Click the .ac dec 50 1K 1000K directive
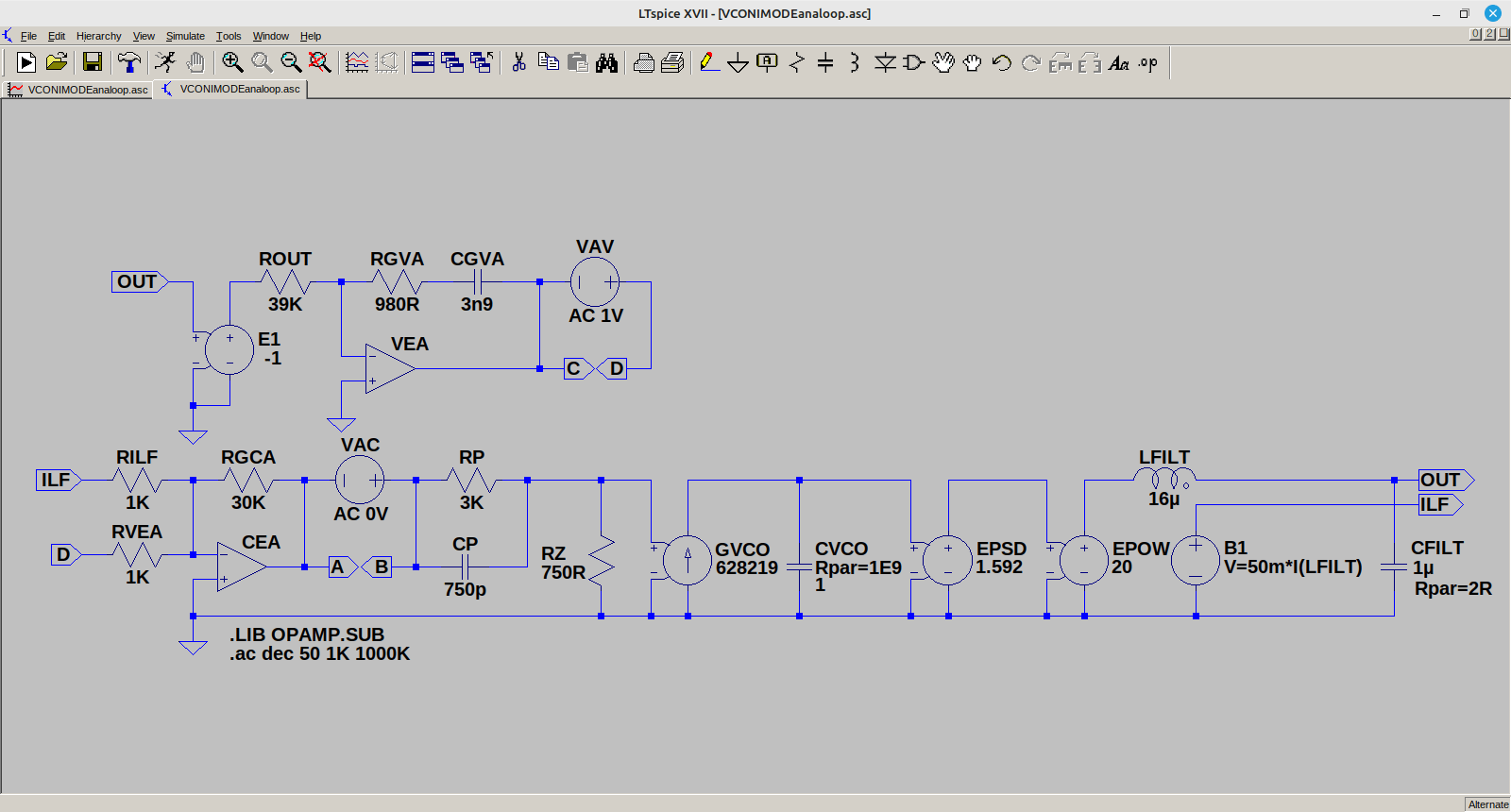The image size is (1511, 812). pyautogui.click(x=319, y=653)
